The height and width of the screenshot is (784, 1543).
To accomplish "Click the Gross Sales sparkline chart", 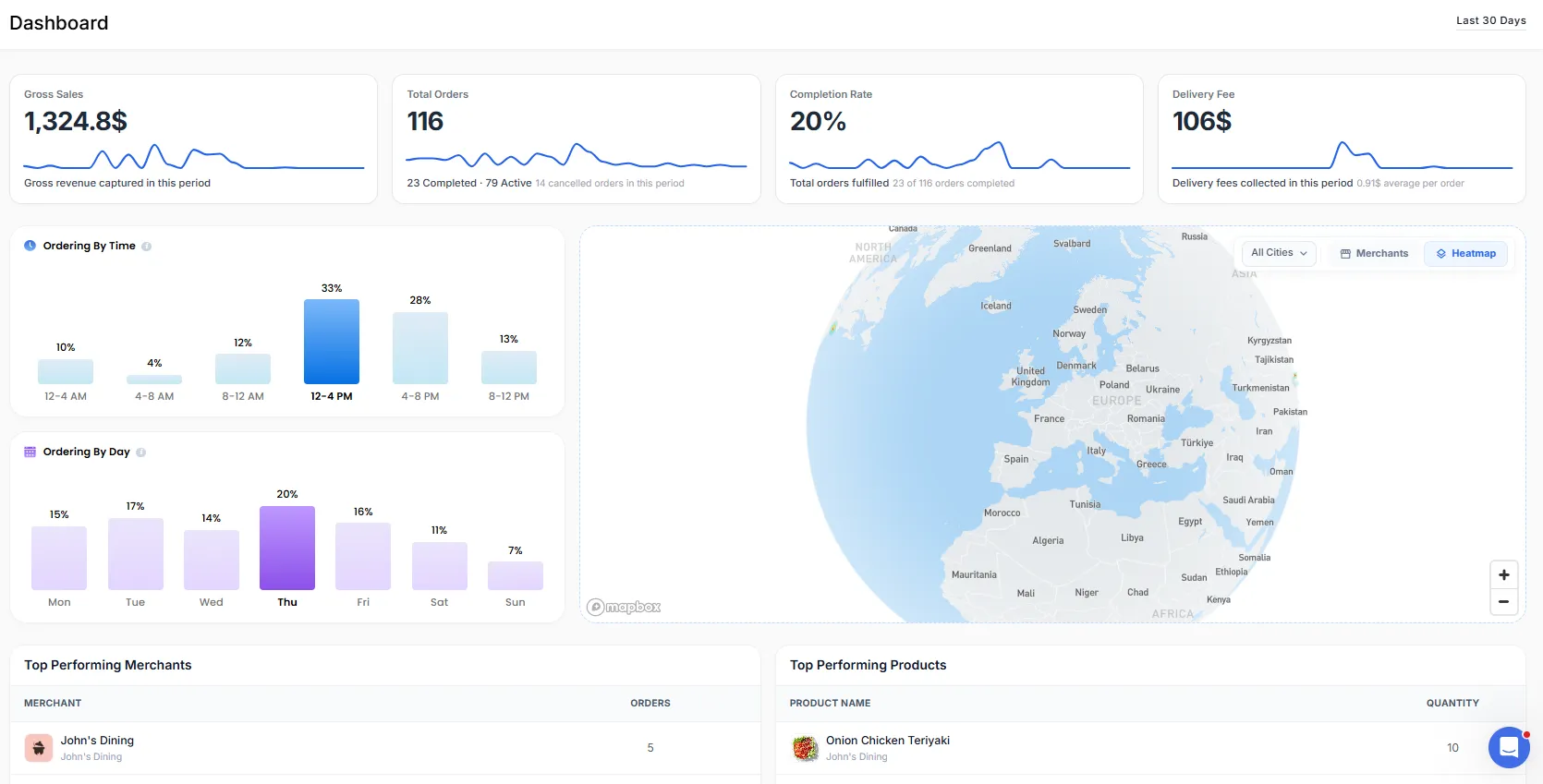I will point(194,157).
